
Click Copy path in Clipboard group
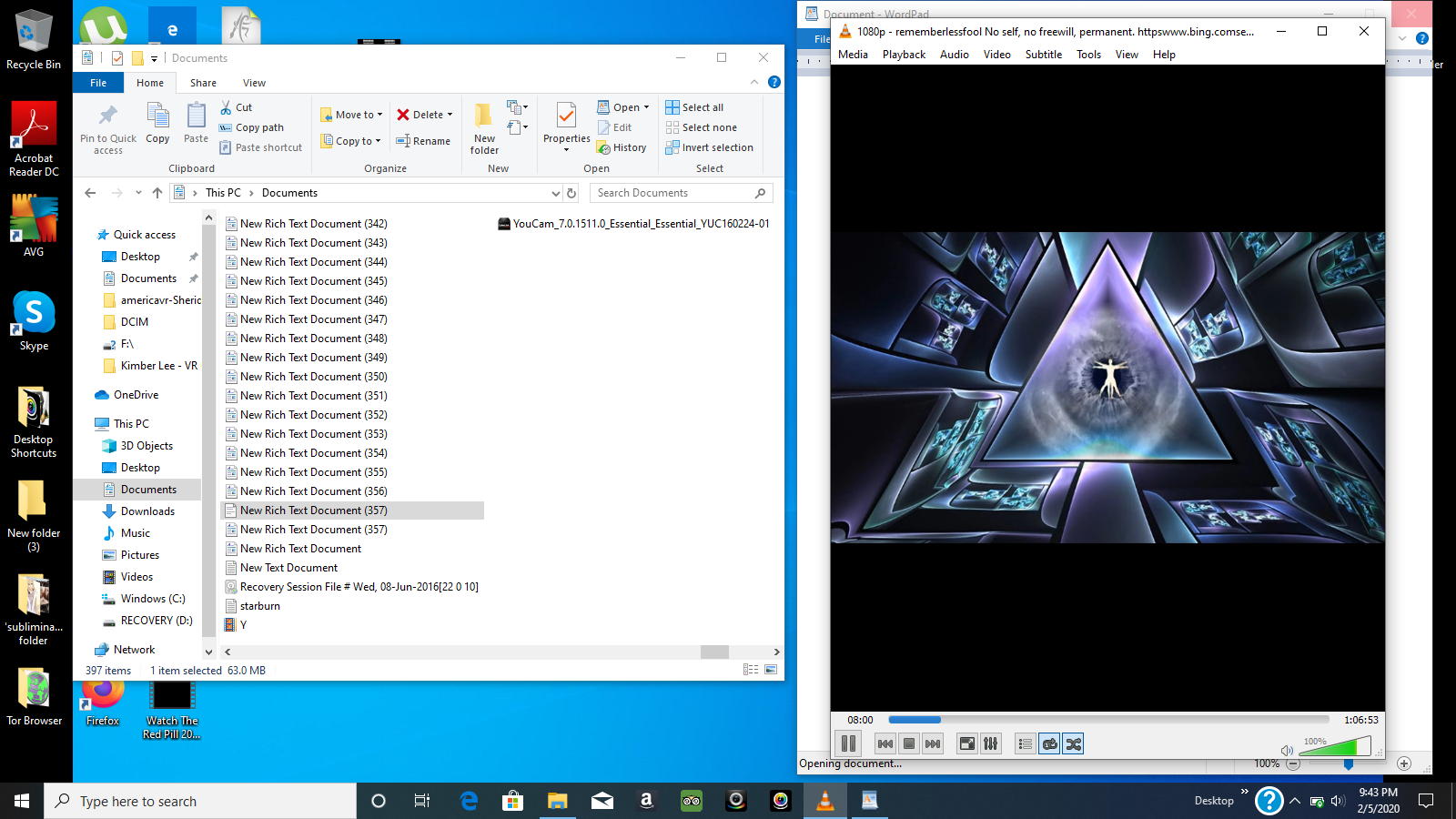coord(252,127)
